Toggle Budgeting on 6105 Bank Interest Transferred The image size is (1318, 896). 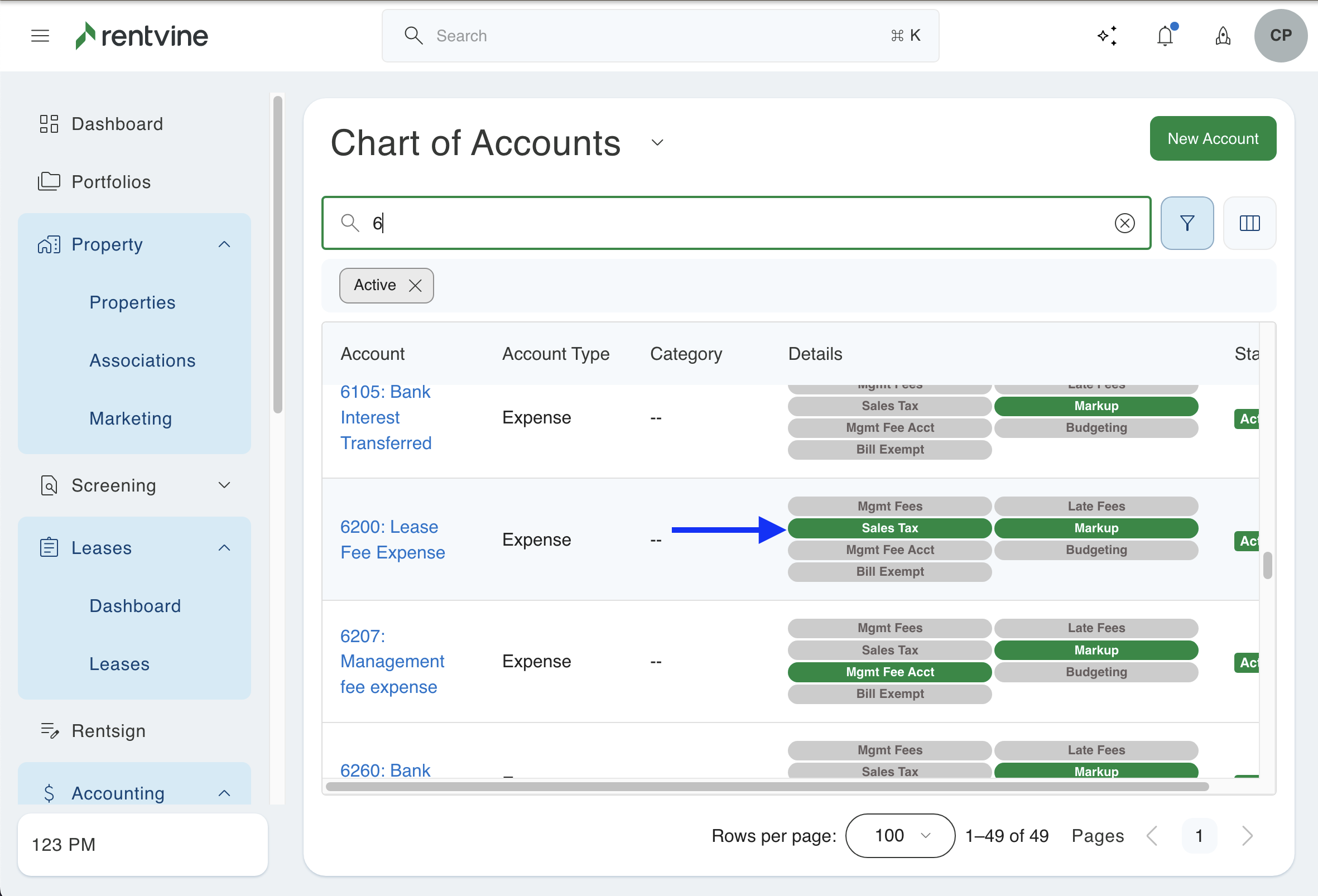1095,427
